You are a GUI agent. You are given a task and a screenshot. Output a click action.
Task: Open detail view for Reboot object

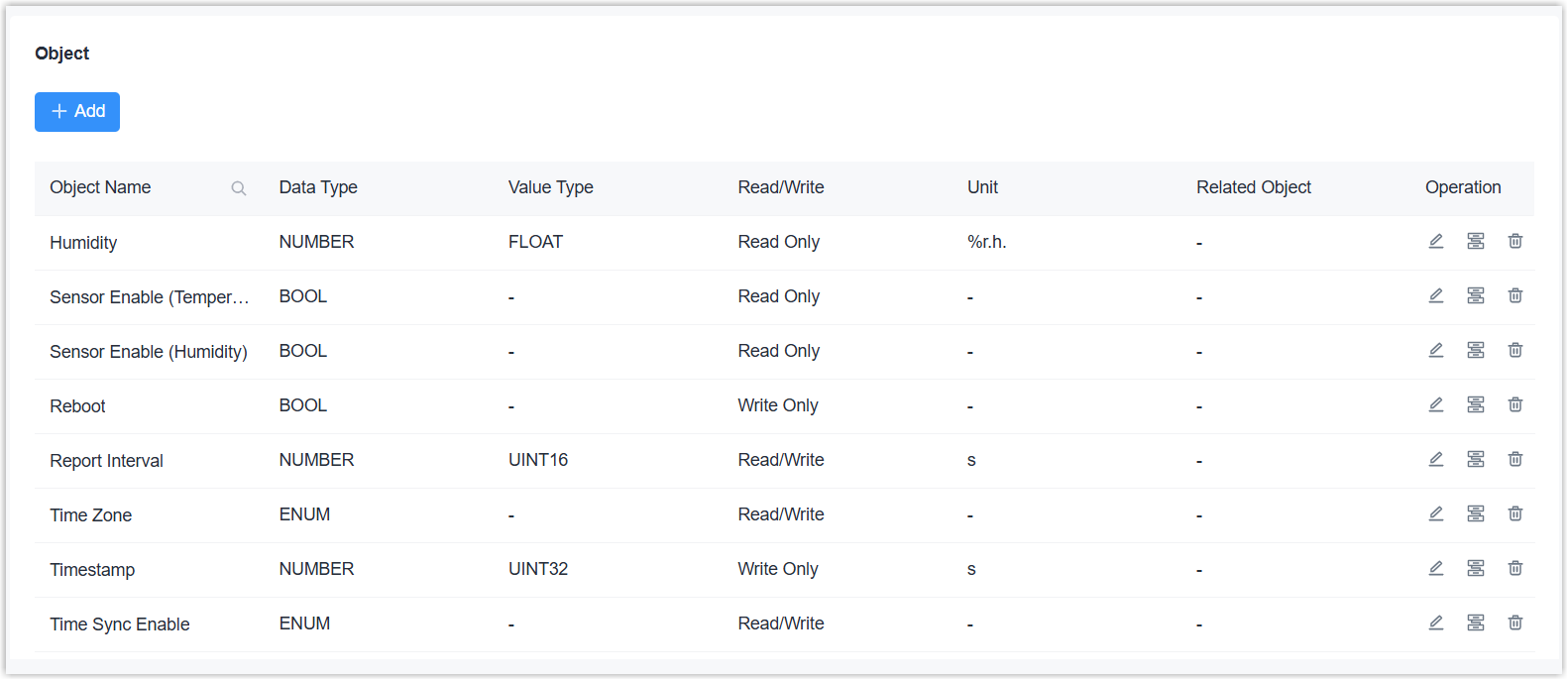1475,405
